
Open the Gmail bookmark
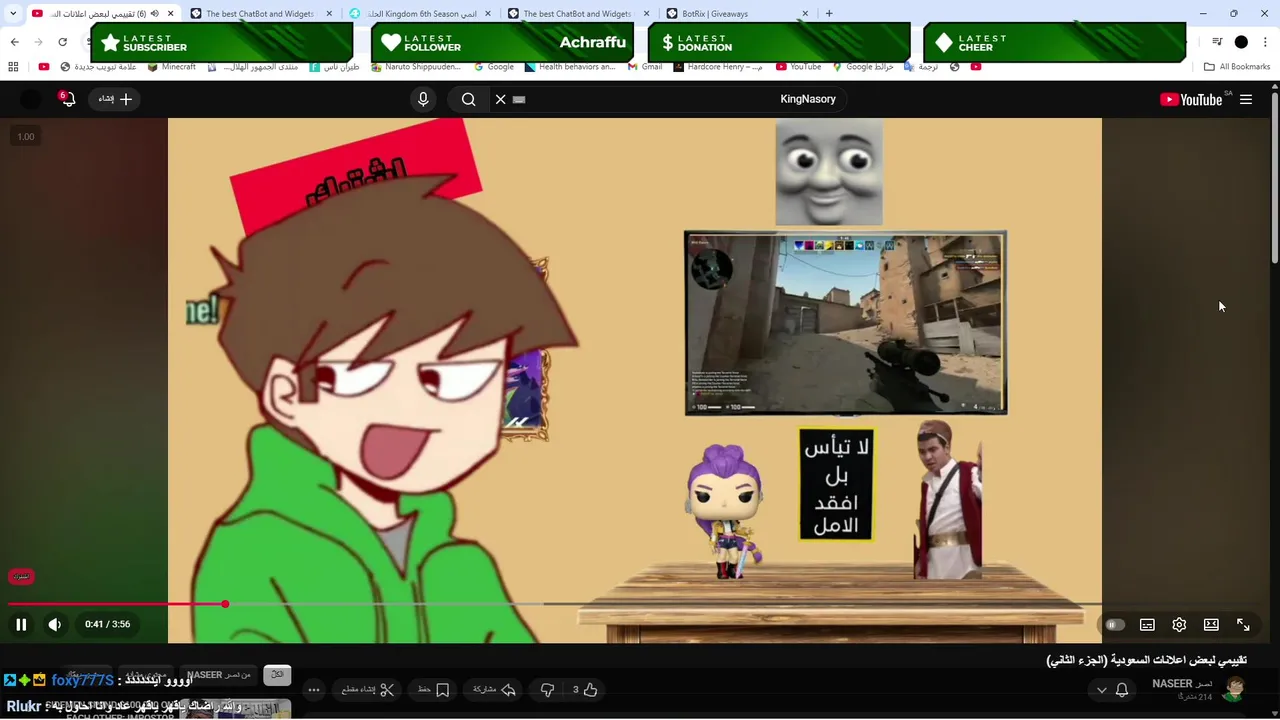[x=645, y=67]
